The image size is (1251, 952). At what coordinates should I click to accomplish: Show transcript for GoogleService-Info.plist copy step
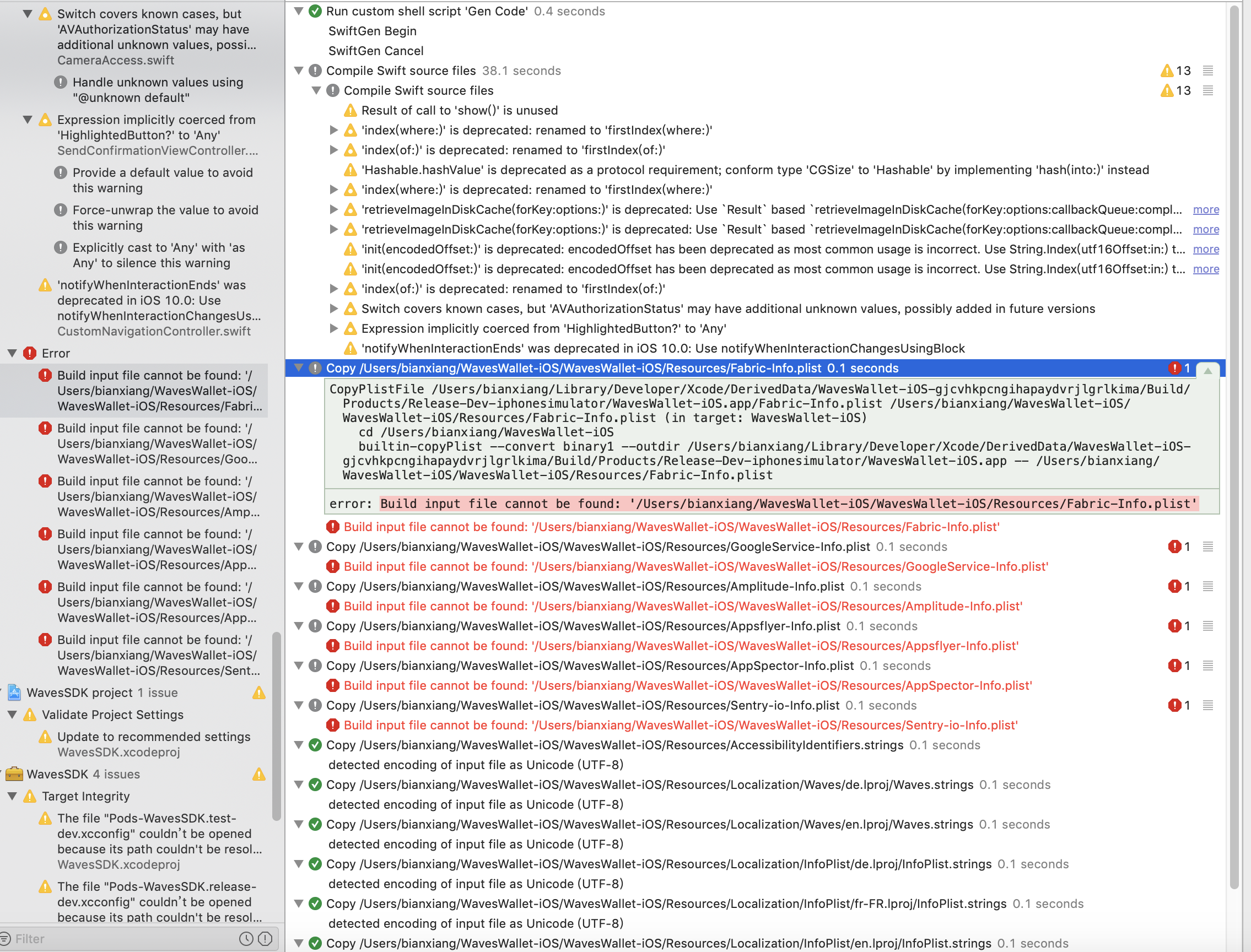coord(1208,547)
